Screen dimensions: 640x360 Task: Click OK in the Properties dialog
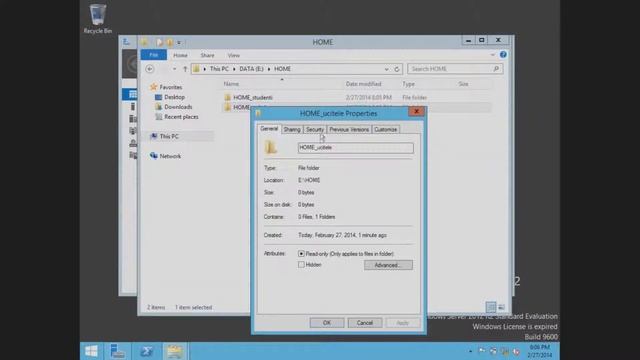pos(327,323)
